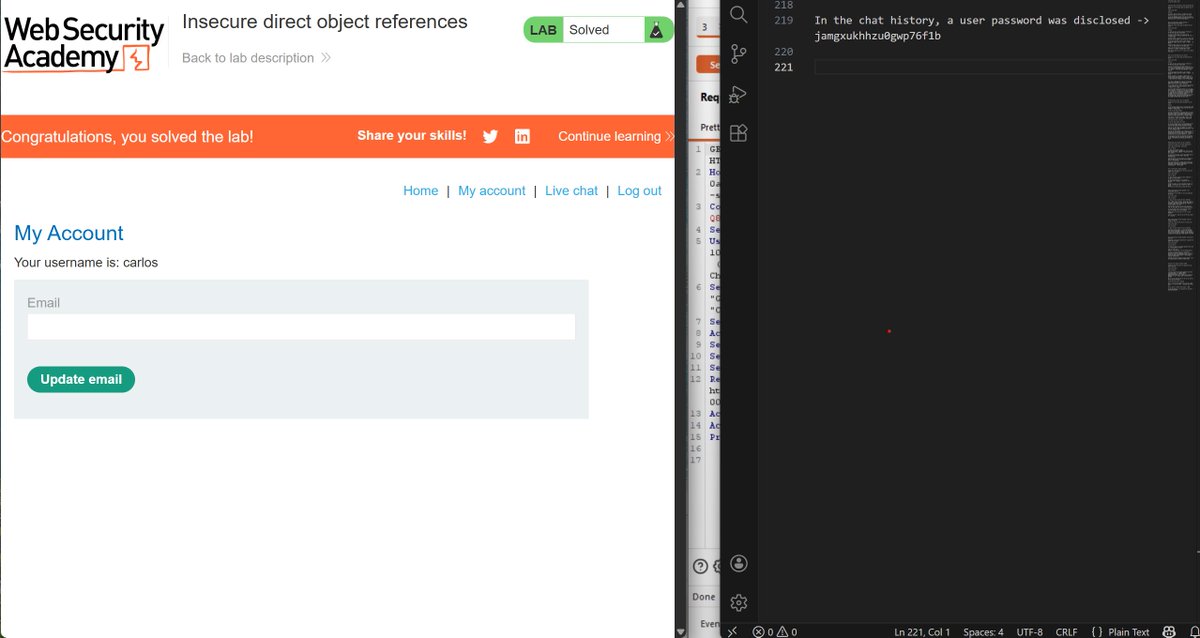Open notifications via the bell icon in status bar
Screen dimensions: 1200x638
(1191, 631)
